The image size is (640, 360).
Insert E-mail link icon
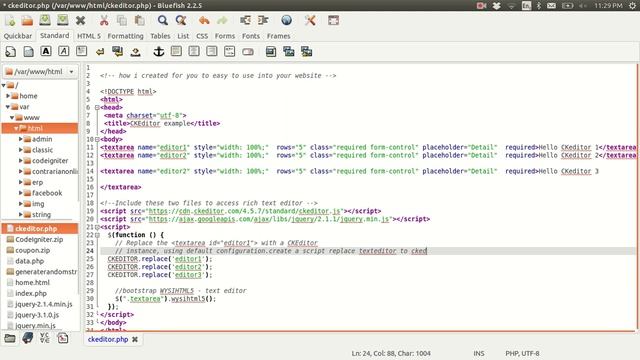pos(248,51)
